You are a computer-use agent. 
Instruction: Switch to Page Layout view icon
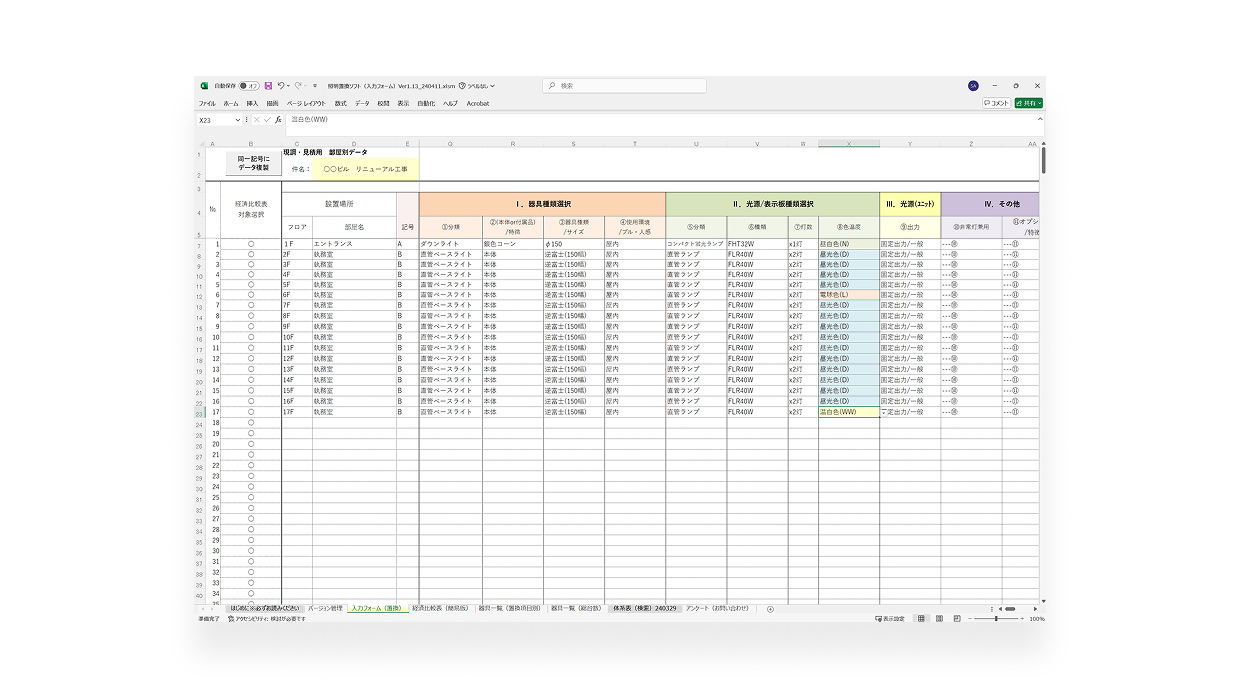940,619
